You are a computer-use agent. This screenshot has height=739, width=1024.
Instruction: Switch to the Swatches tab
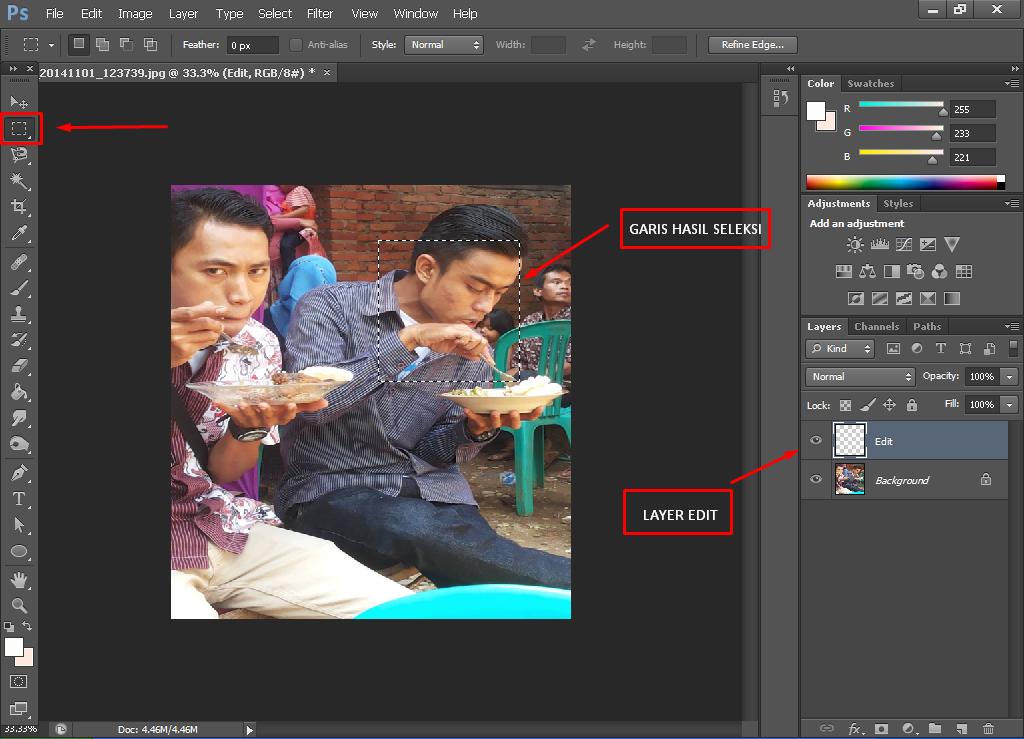click(871, 84)
